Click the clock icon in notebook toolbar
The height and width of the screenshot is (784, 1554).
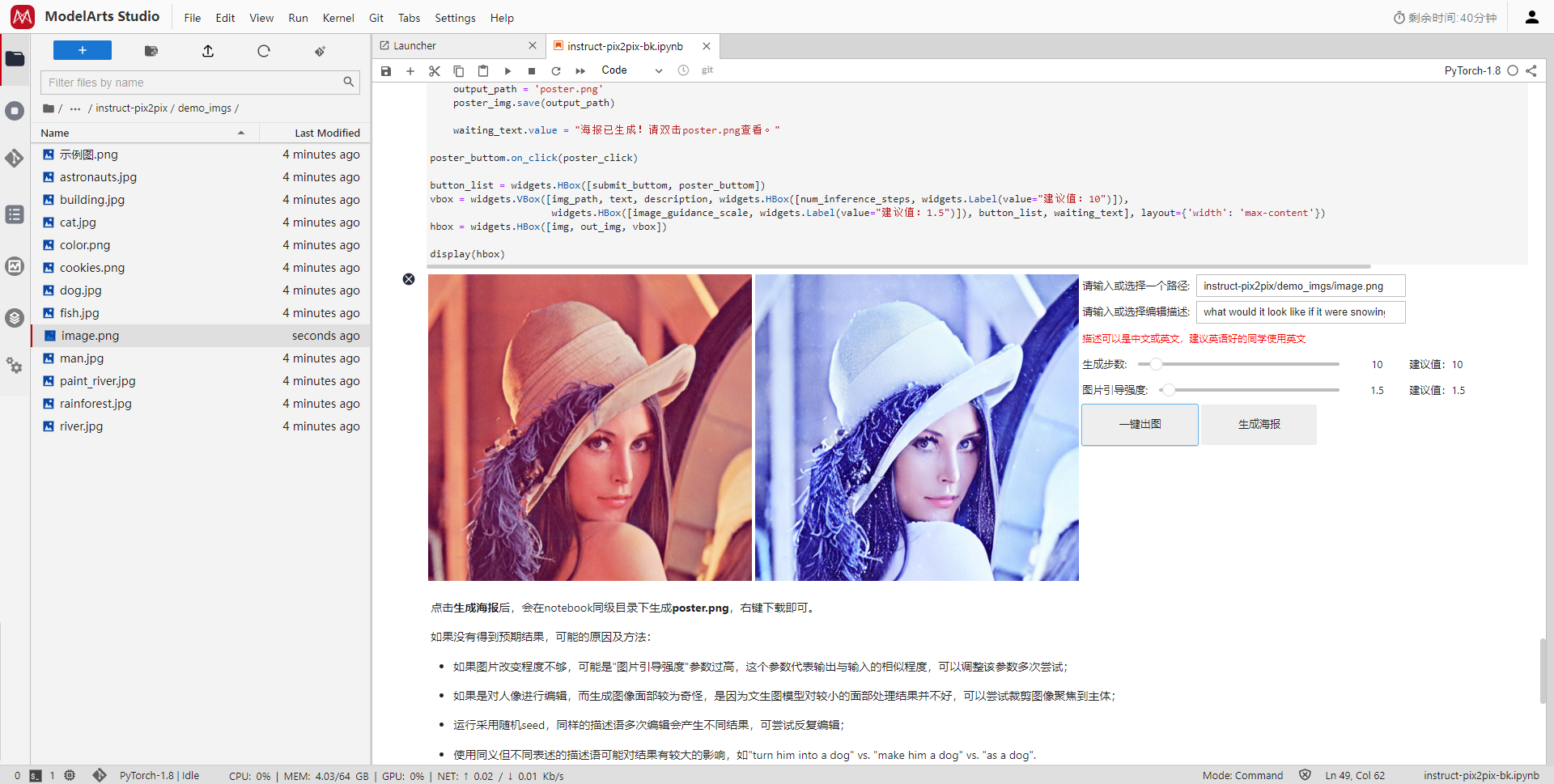point(683,70)
